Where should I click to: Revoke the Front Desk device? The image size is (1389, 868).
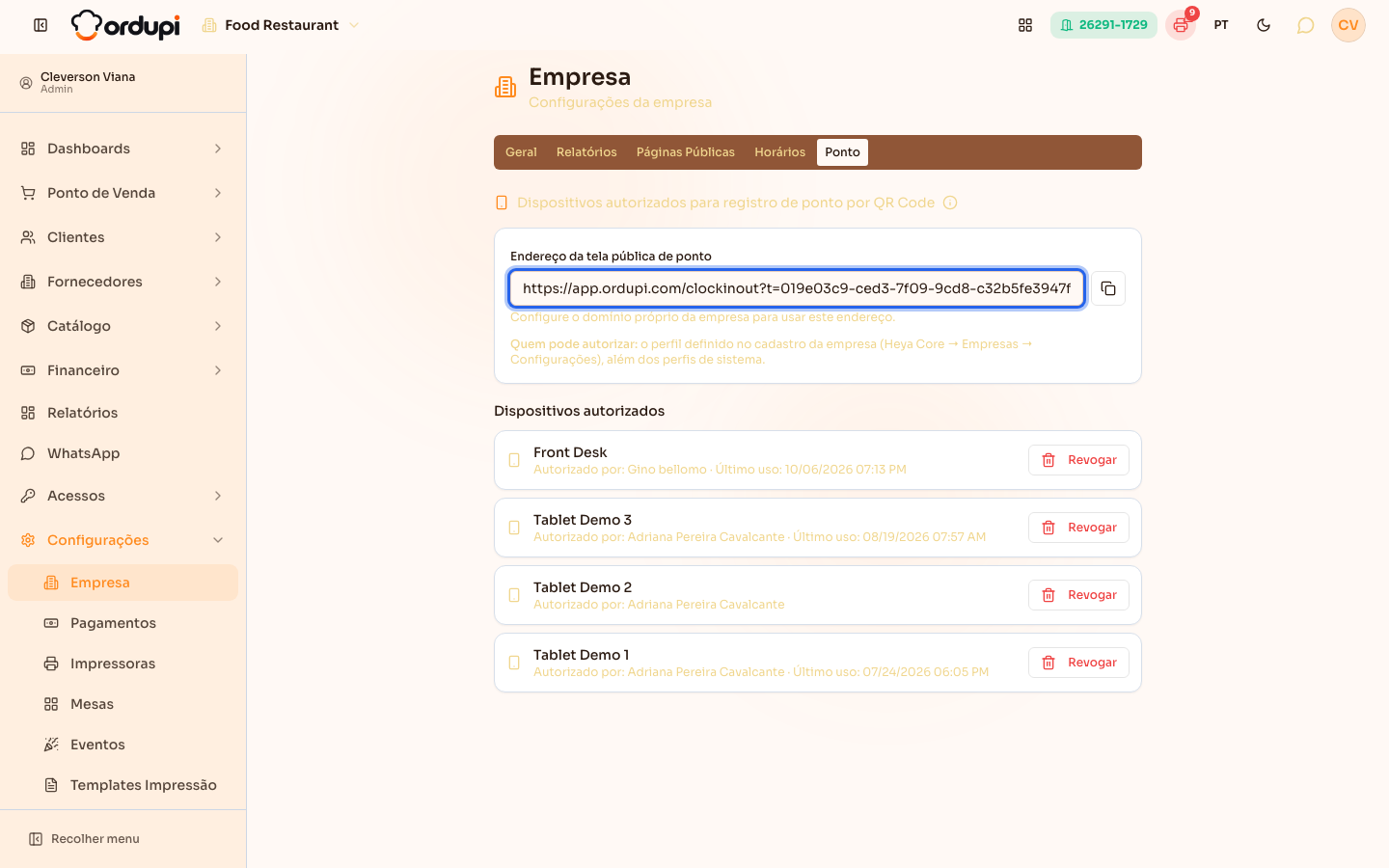point(1078,460)
